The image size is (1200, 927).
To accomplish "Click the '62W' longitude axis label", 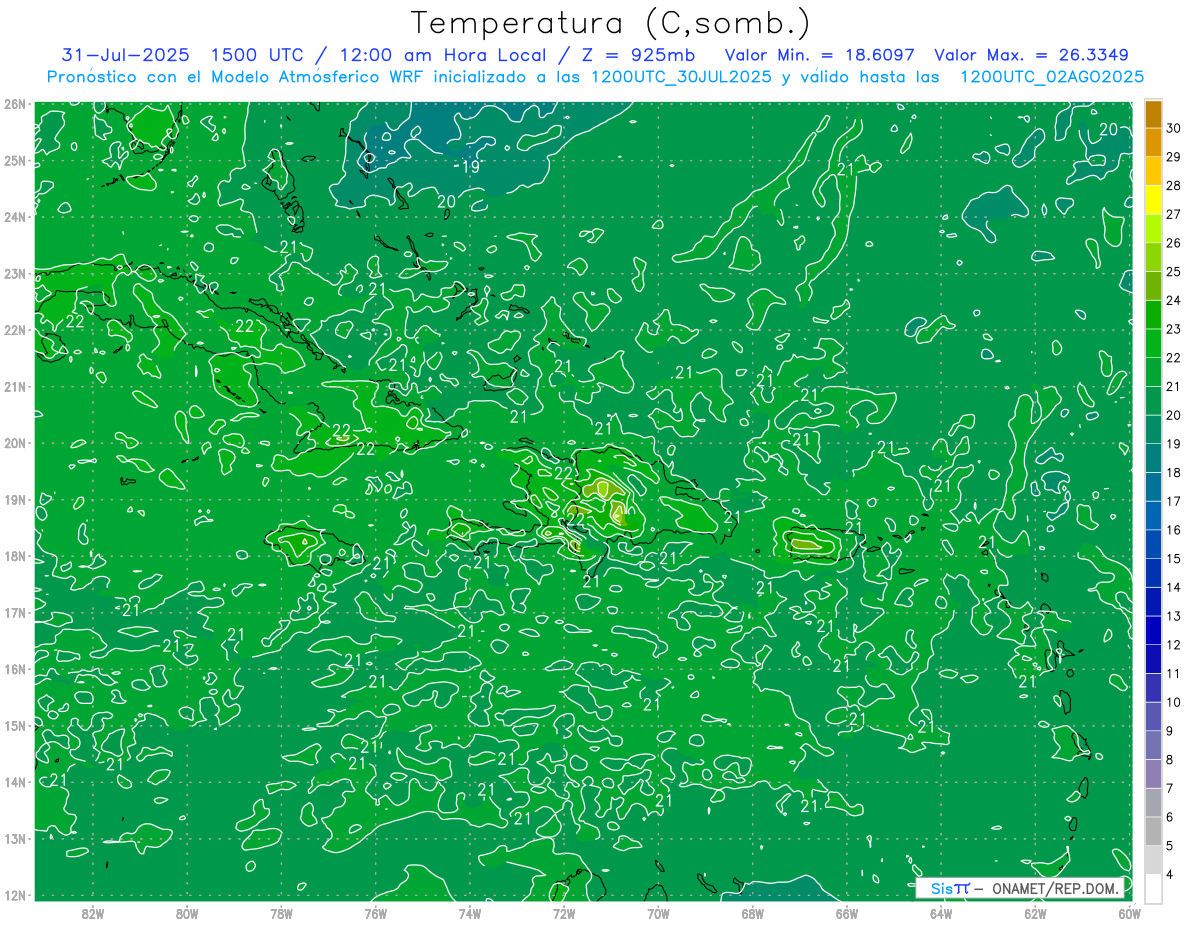I will coord(1036,913).
